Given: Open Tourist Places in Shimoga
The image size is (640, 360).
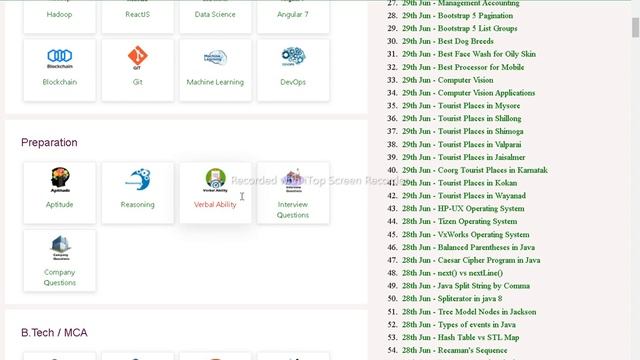Looking at the screenshot, I should (463, 131).
